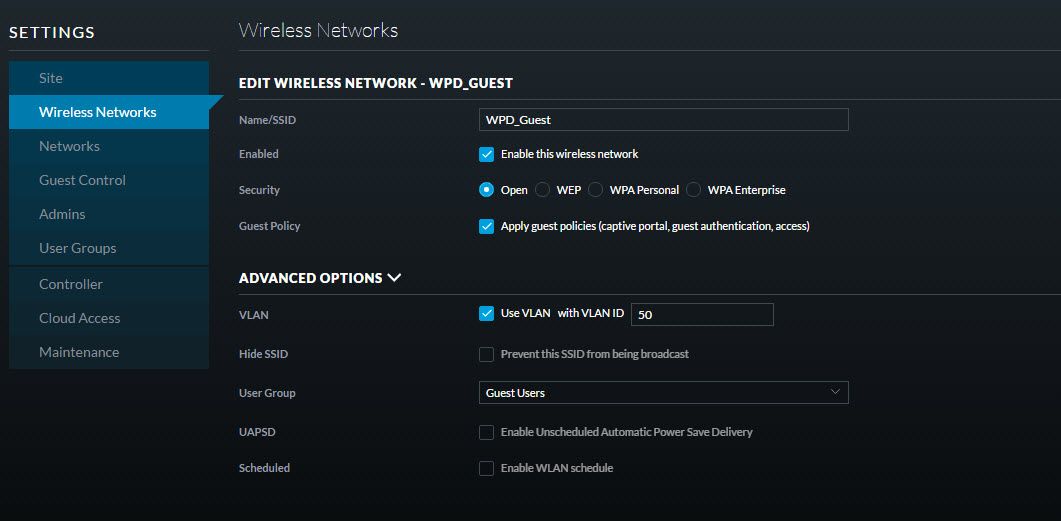Toggle the Use VLAN checkbox

(487, 314)
